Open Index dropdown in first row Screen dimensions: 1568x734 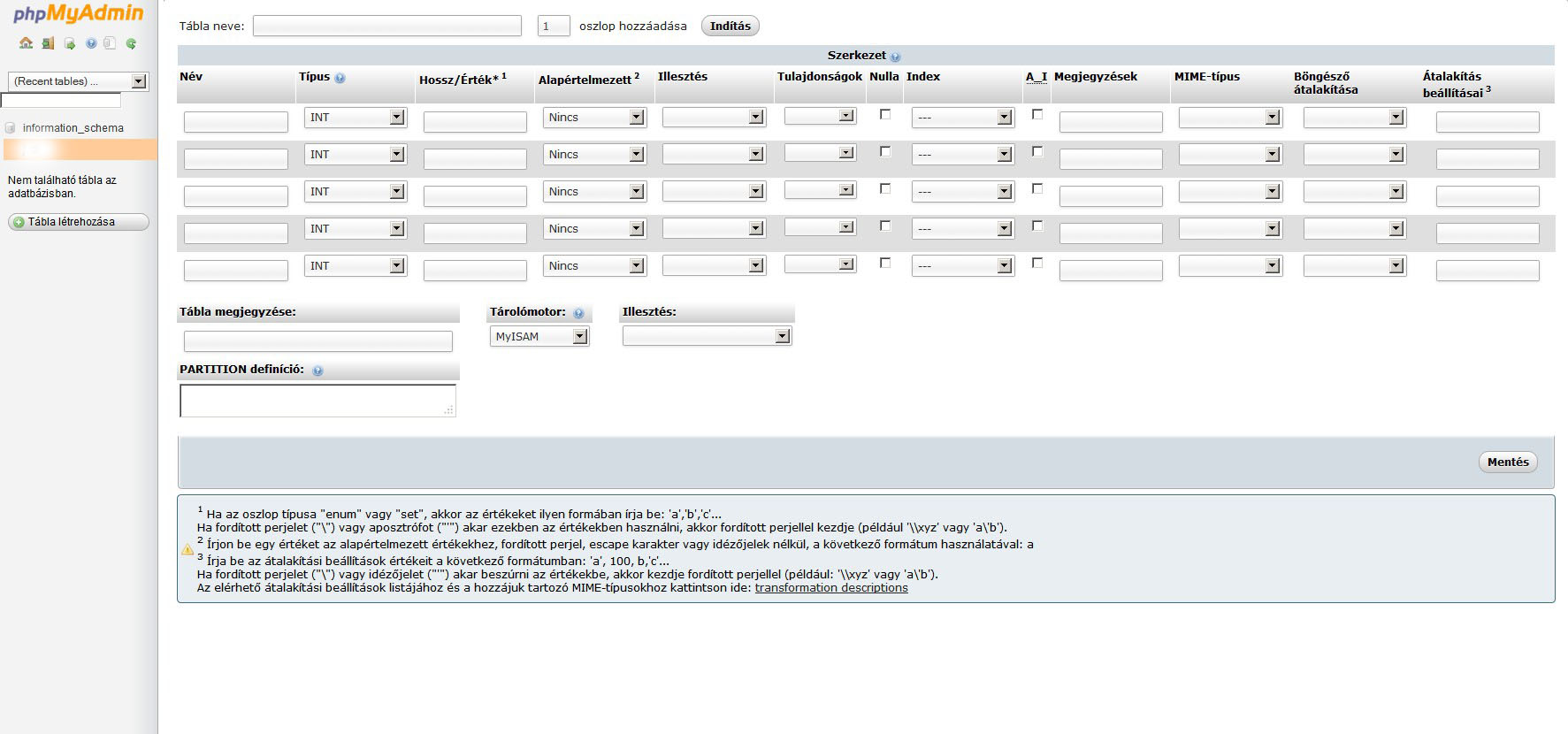(962, 117)
